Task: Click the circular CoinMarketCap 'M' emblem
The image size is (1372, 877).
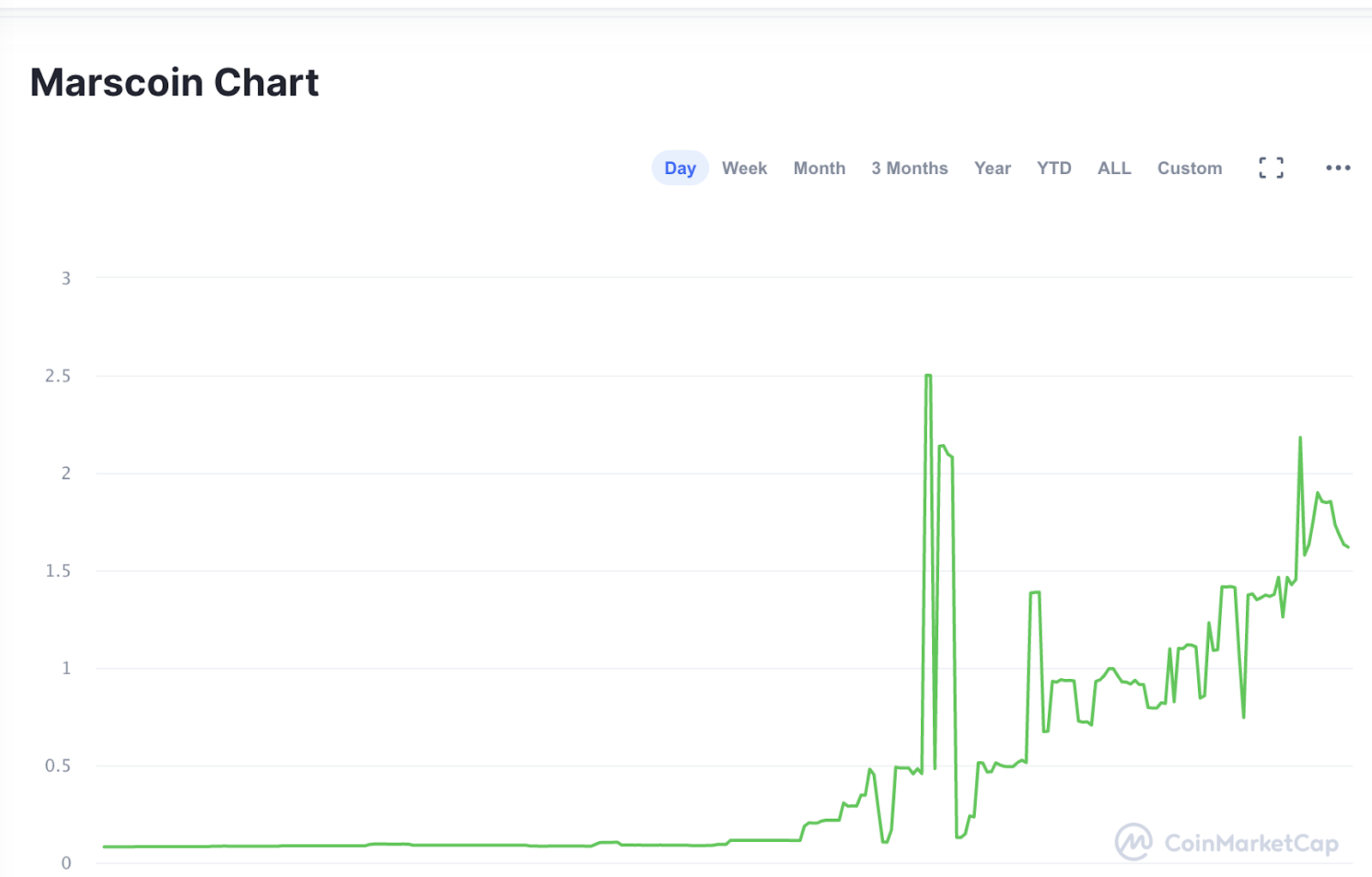Action: pyautogui.click(x=1135, y=844)
